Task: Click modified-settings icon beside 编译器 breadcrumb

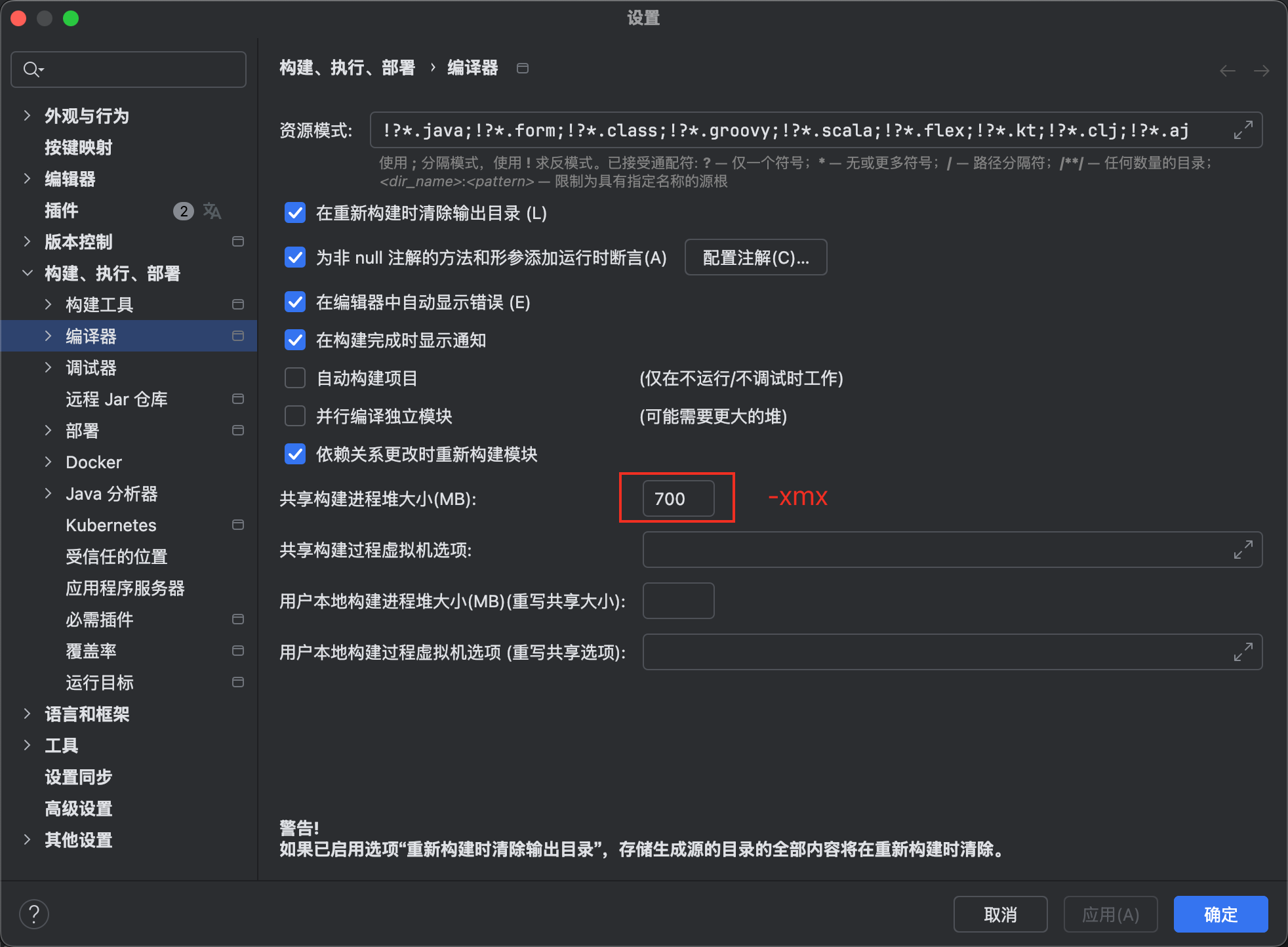Action: 523,68
